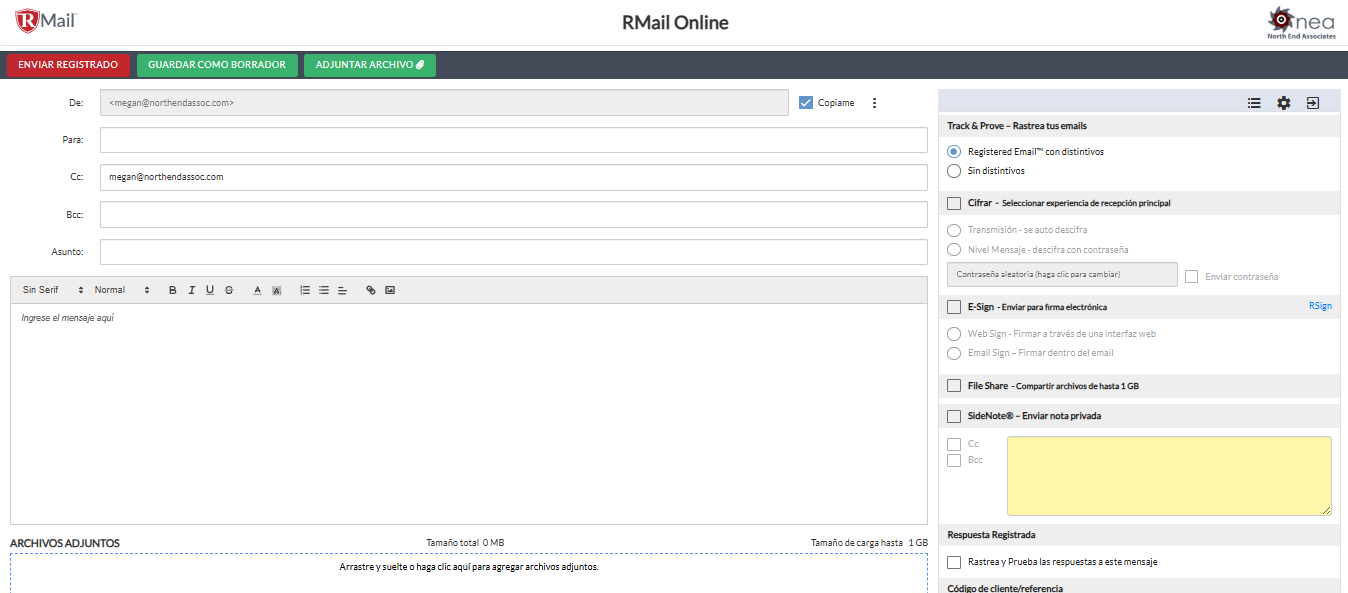Open the Sin Serif font dropdown
Viewport: 1348px width, 593px height.
53,290
